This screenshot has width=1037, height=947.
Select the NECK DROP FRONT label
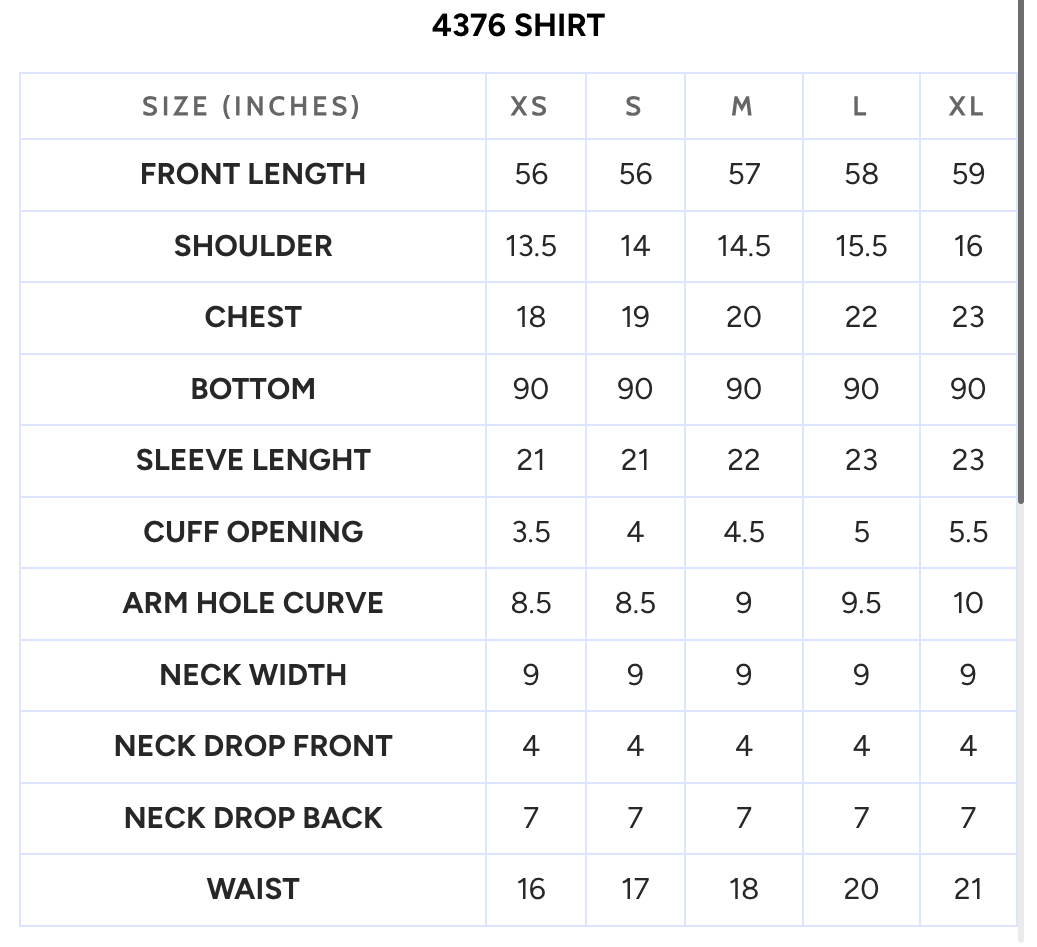tap(253, 746)
